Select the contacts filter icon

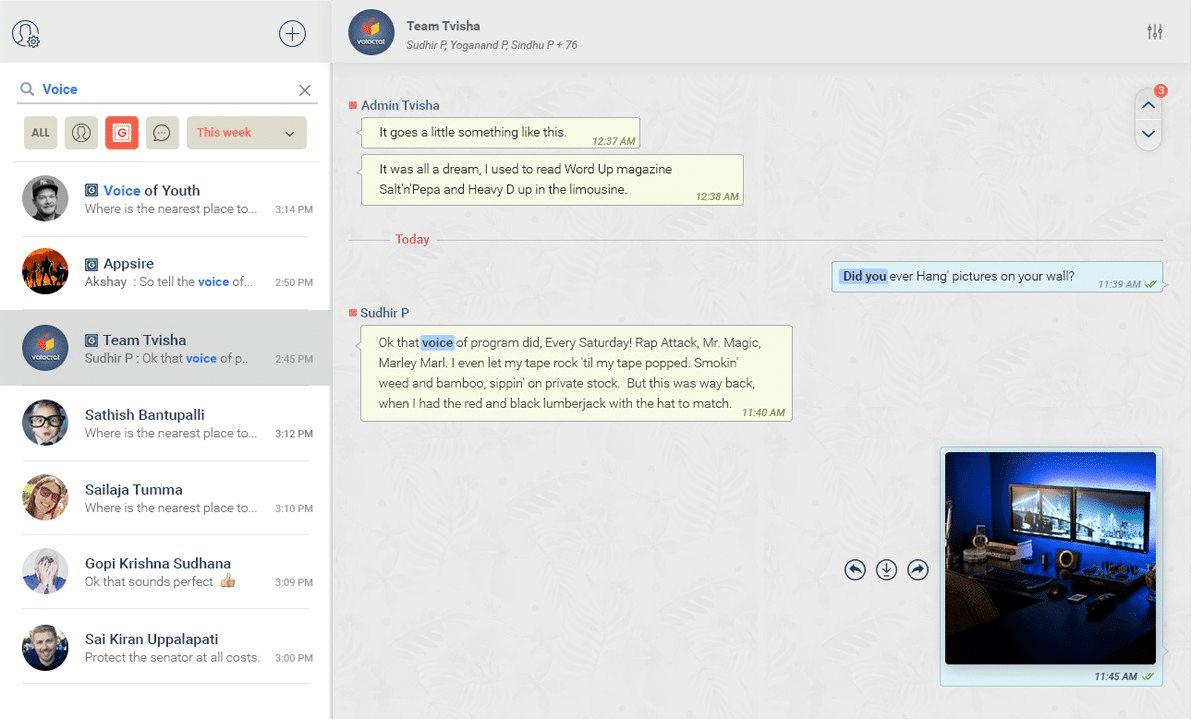[81, 132]
